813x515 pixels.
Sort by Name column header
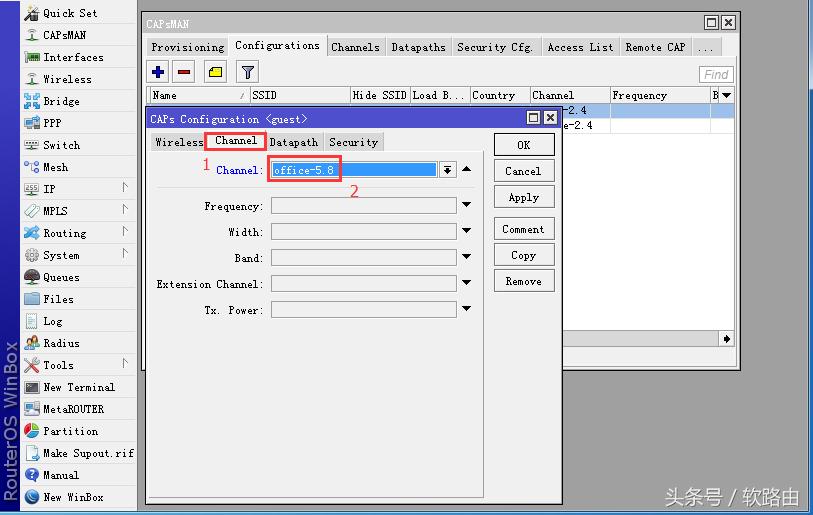pyautogui.click(x=200, y=95)
